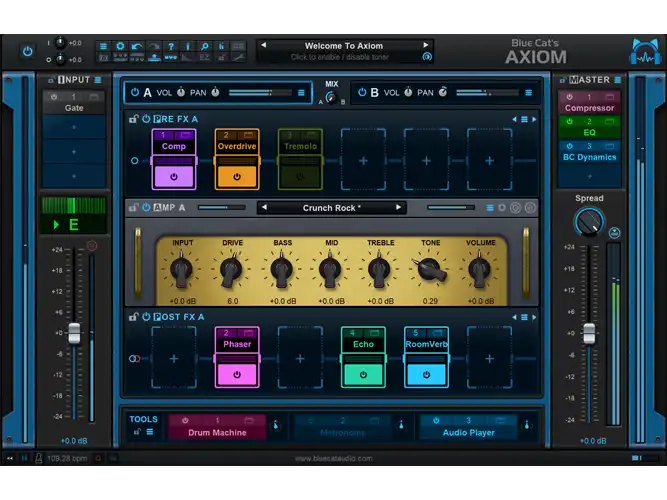Open PRE FX A preset menu icon
This screenshot has height=500, width=667.
(524, 120)
